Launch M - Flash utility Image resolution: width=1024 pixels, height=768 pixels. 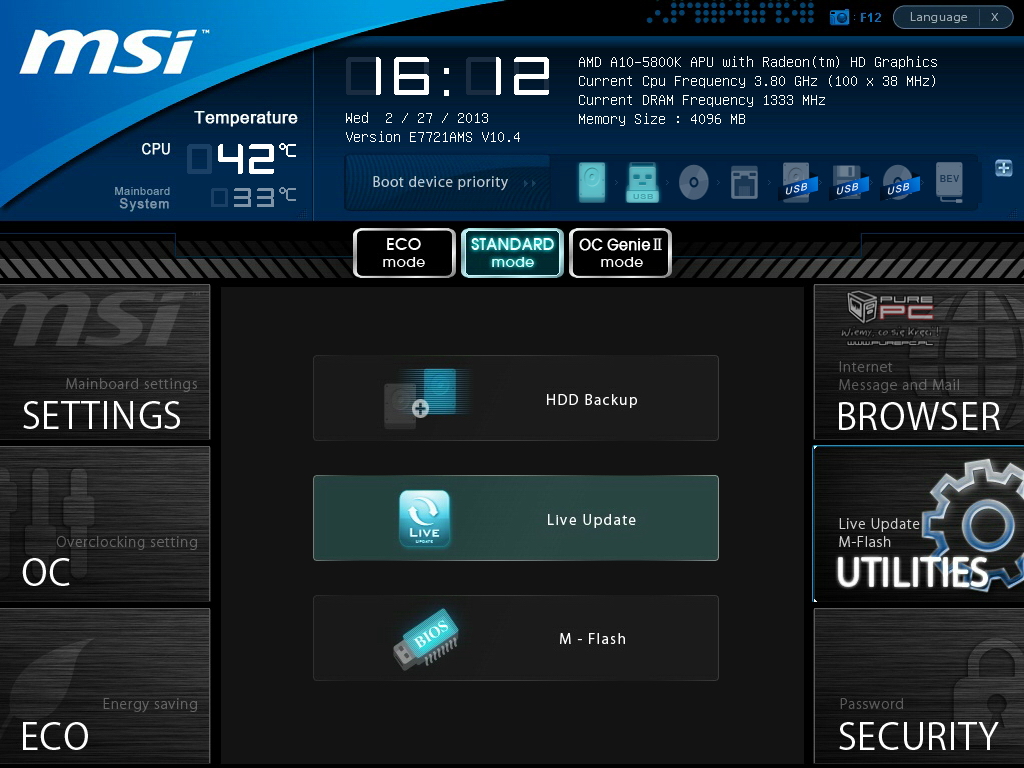(x=516, y=638)
